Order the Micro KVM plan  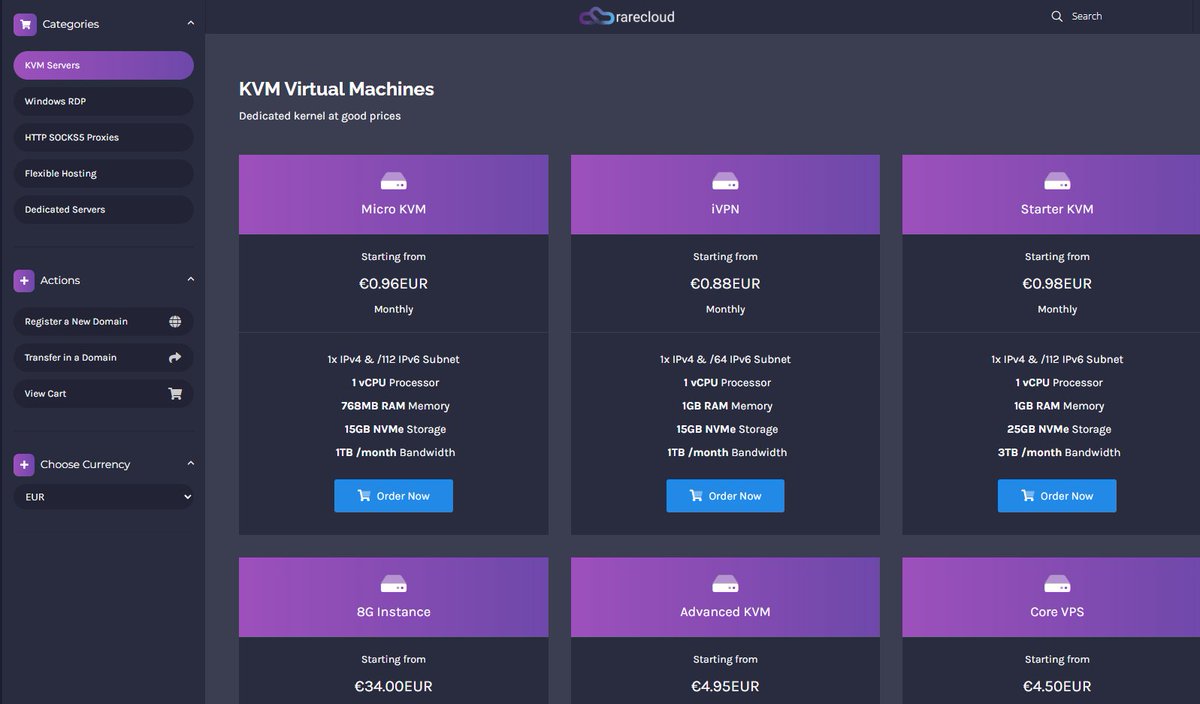click(x=393, y=496)
